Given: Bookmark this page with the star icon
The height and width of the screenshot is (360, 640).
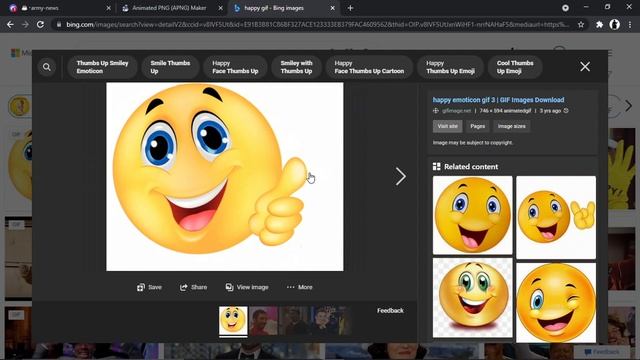Looking at the screenshot, I should click(x=581, y=24).
